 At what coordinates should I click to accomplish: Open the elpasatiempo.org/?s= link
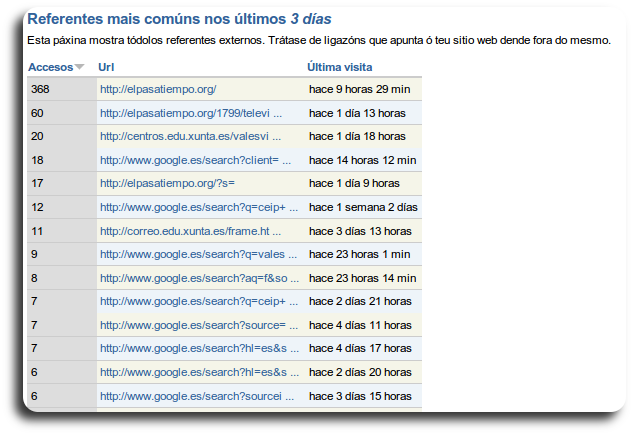(x=167, y=183)
